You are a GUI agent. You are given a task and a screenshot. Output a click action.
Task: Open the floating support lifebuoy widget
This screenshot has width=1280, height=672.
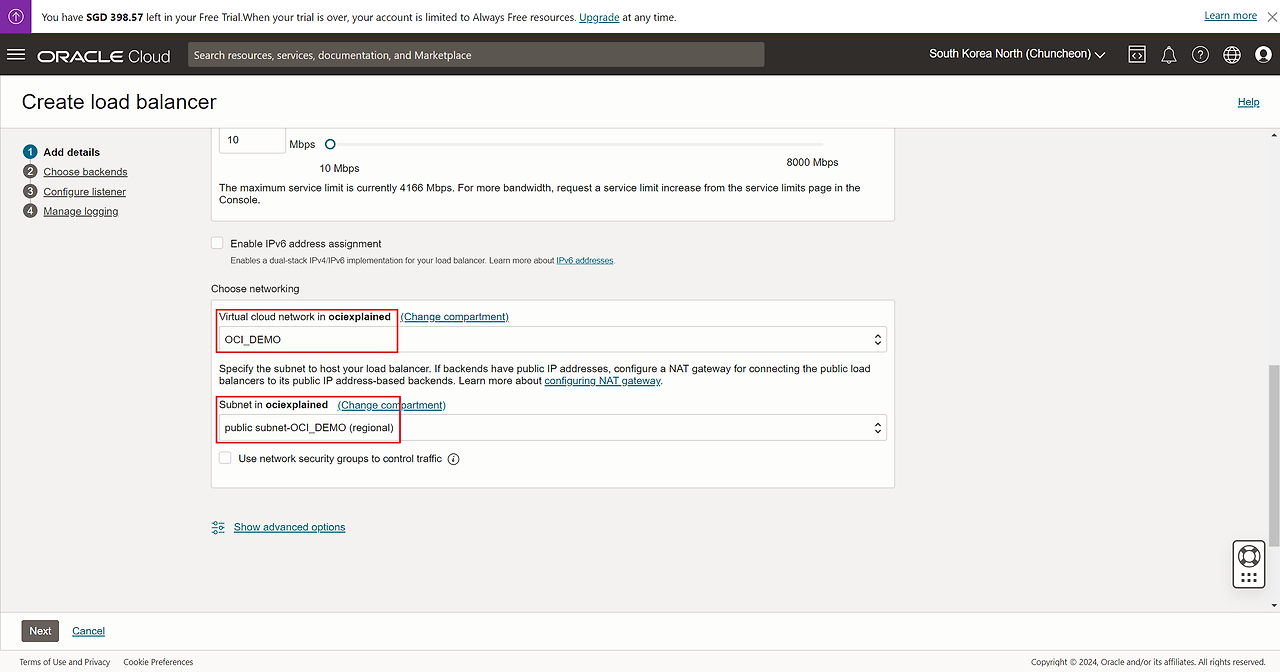tap(1248, 556)
